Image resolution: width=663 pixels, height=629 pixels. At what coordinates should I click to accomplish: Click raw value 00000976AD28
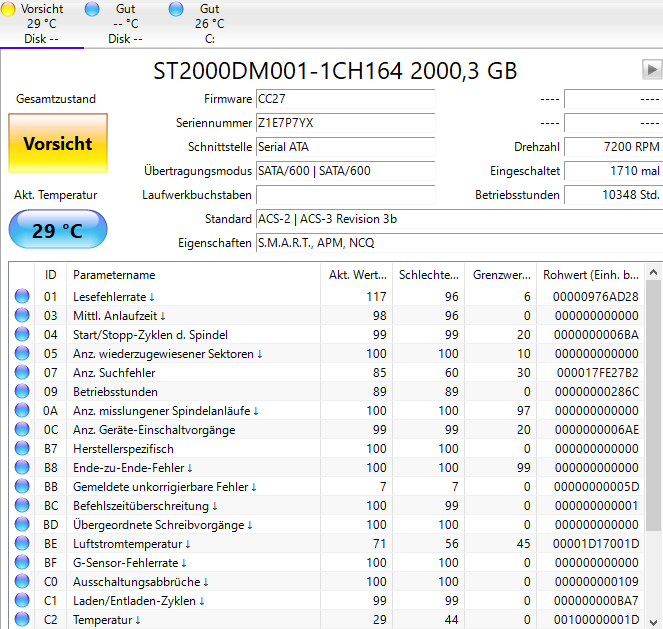pos(596,297)
